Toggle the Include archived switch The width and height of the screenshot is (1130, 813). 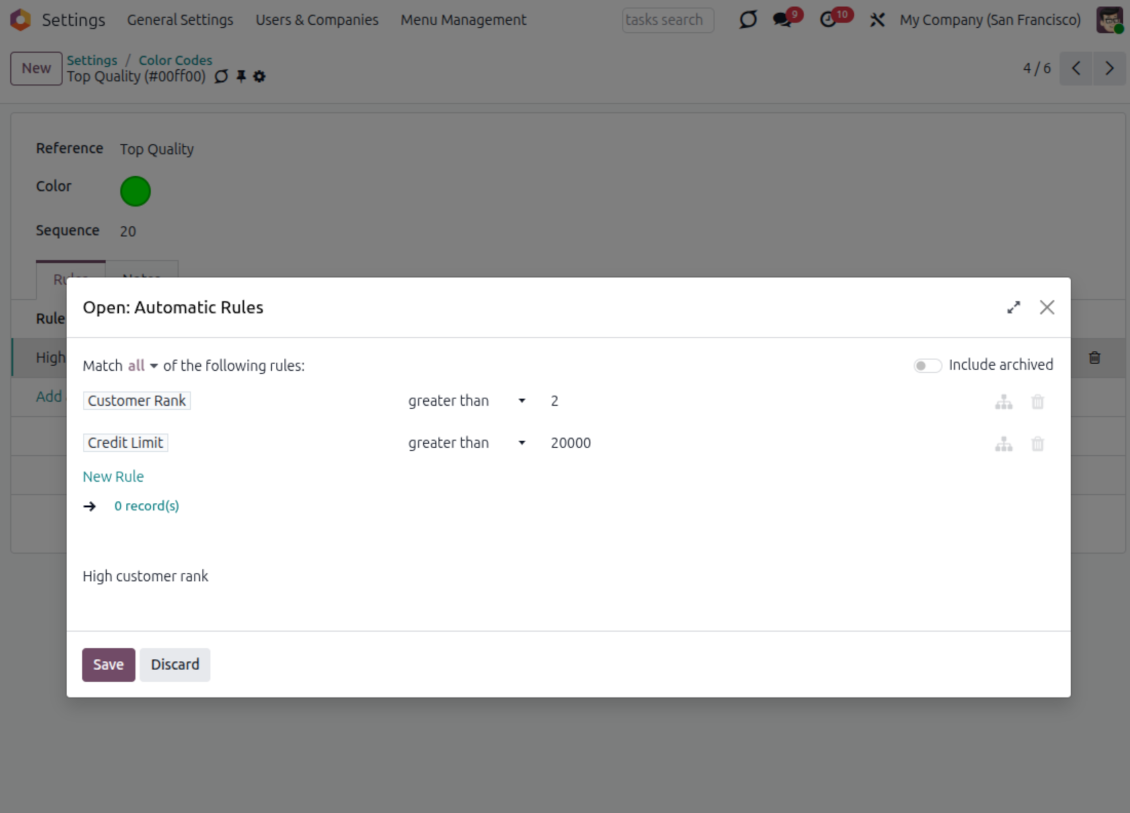927,365
